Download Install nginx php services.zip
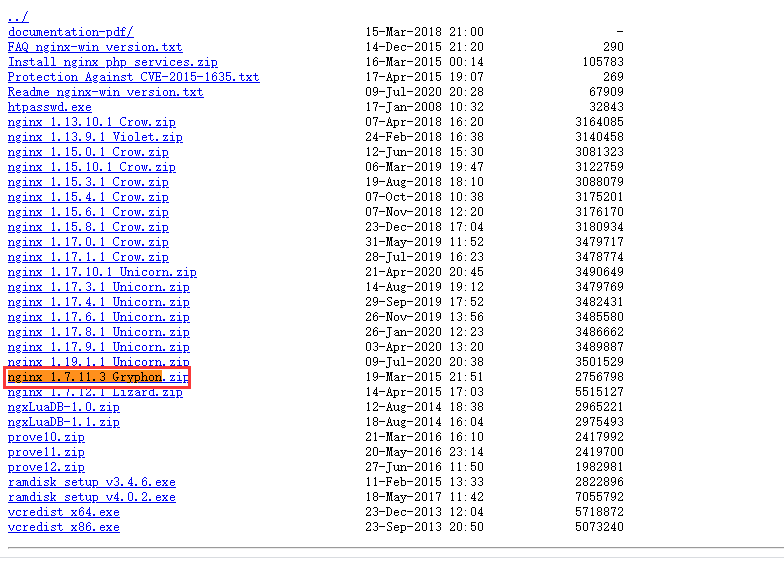The image size is (784, 561). click(112, 62)
